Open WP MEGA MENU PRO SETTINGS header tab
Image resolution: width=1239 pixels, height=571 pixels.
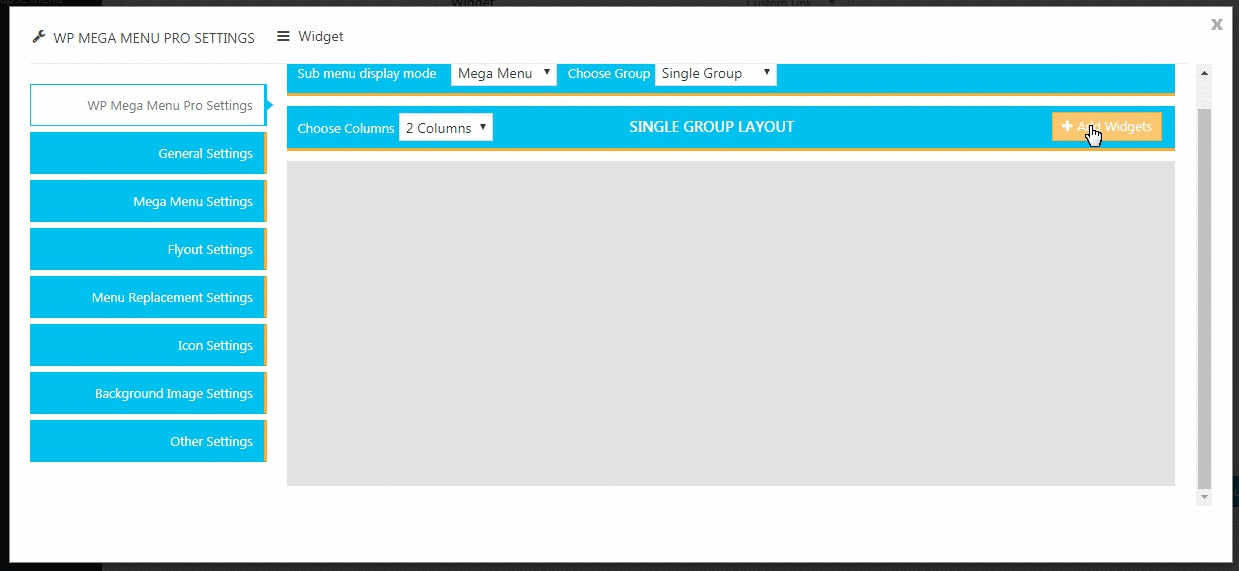point(143,37)
